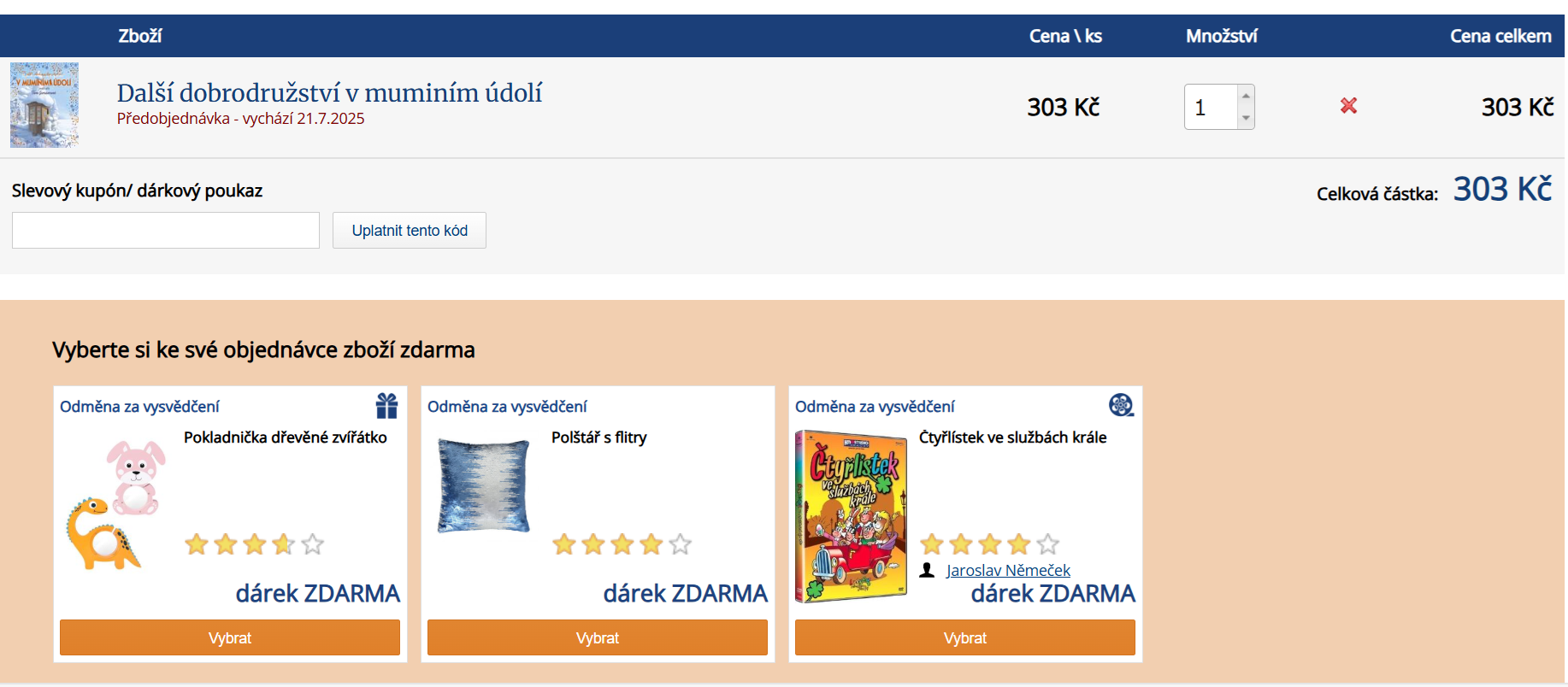Click star rating on Pokladnička card

tap(254, 544)
